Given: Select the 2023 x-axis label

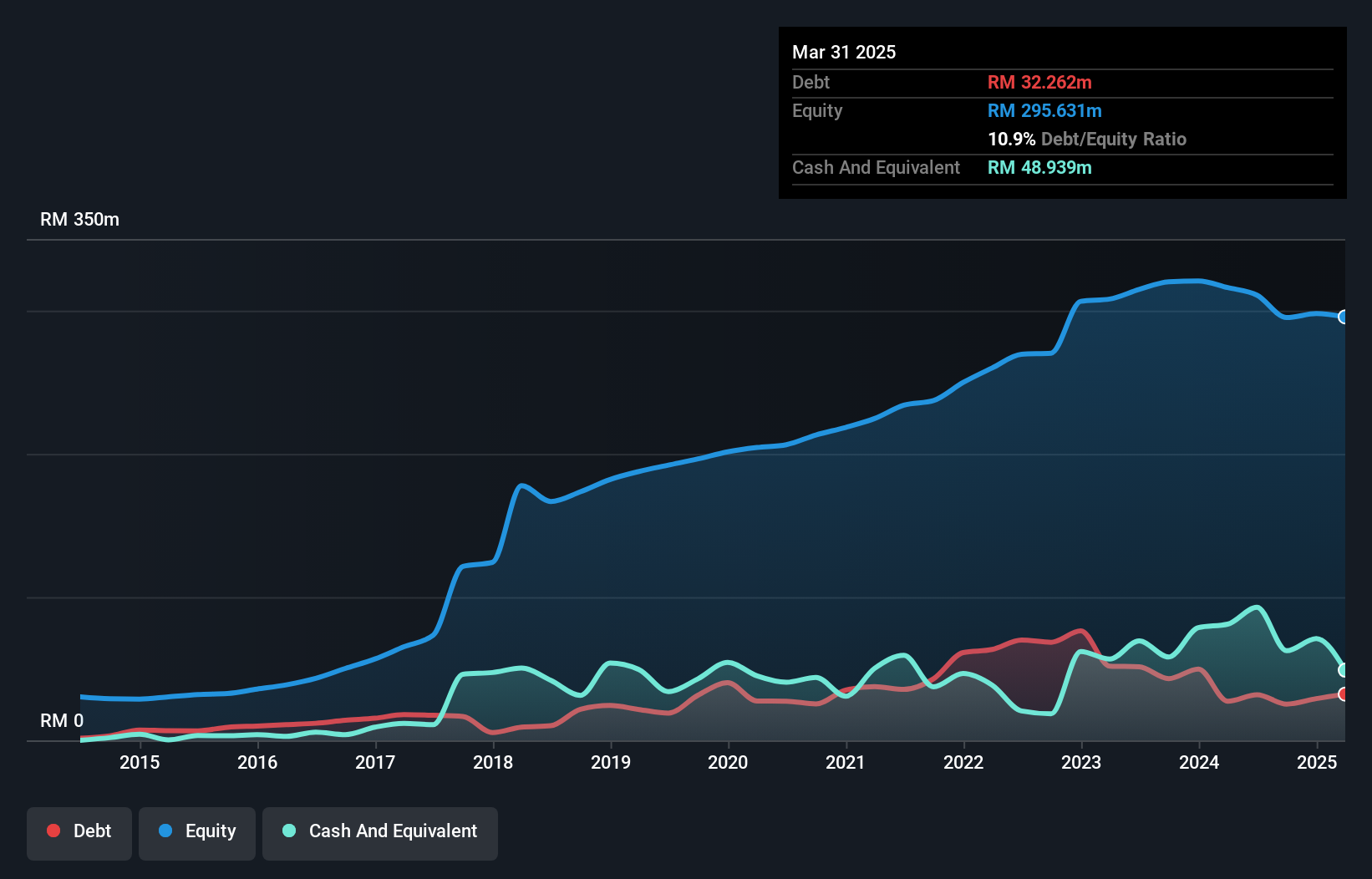Looking at the screenshot, I should click(x=1081, y=762).
